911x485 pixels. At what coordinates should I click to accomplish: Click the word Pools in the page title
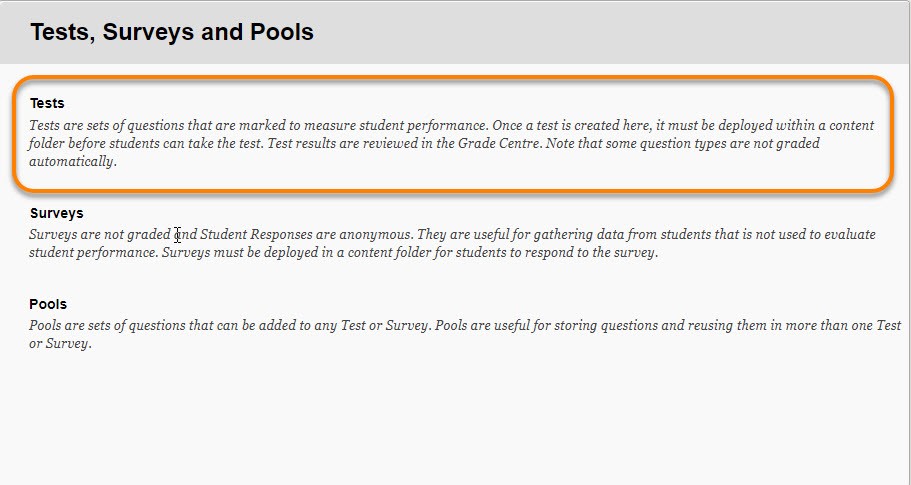pyautogui.click(x=282, y=32)
